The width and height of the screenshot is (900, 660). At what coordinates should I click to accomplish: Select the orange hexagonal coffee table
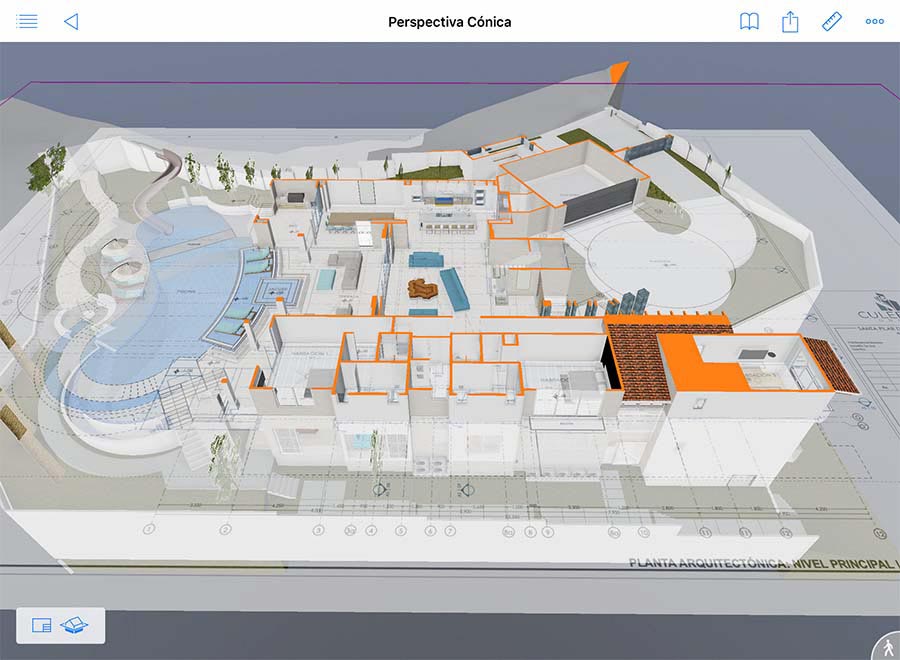point(421,289)
